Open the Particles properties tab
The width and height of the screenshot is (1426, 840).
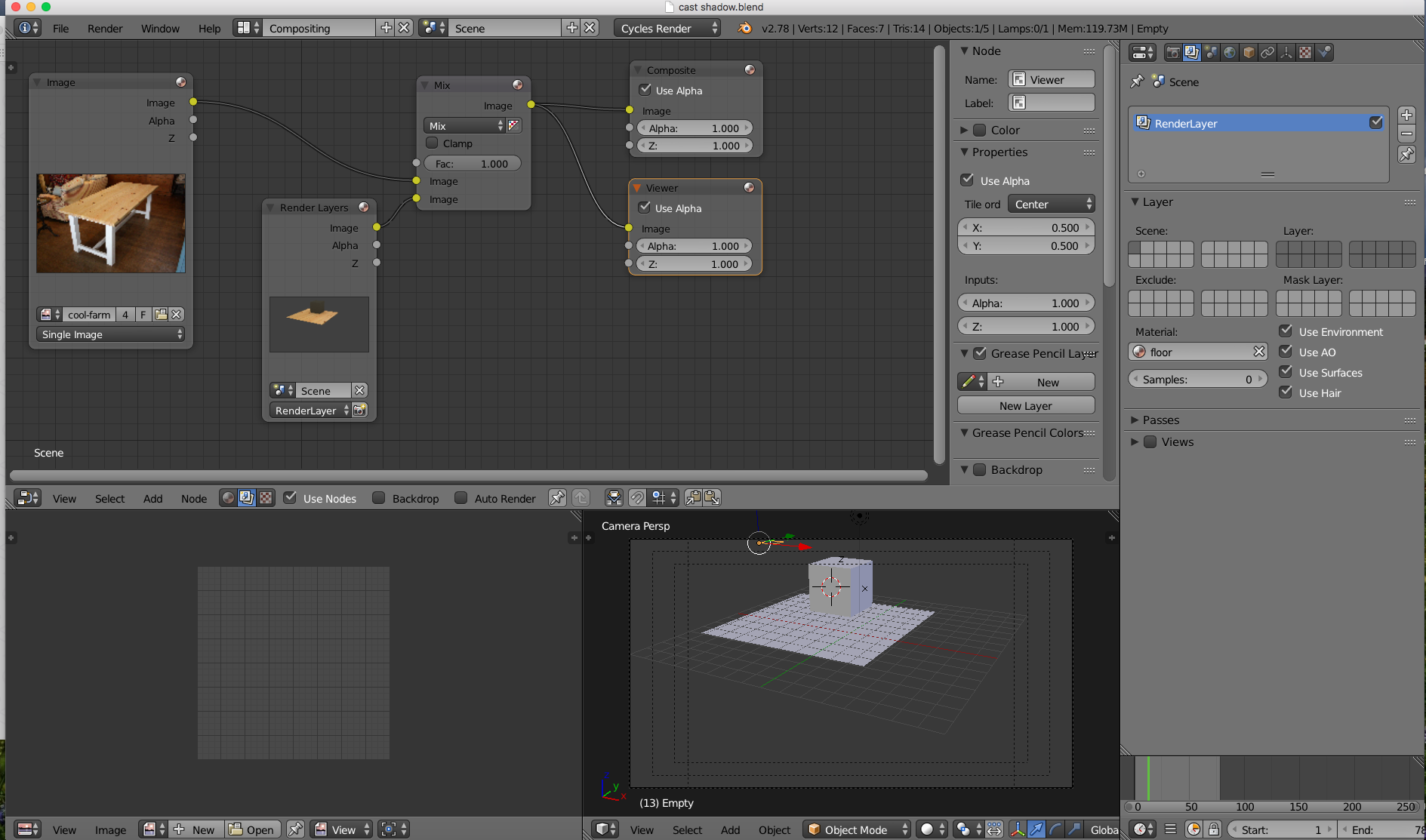[1324, 52]
